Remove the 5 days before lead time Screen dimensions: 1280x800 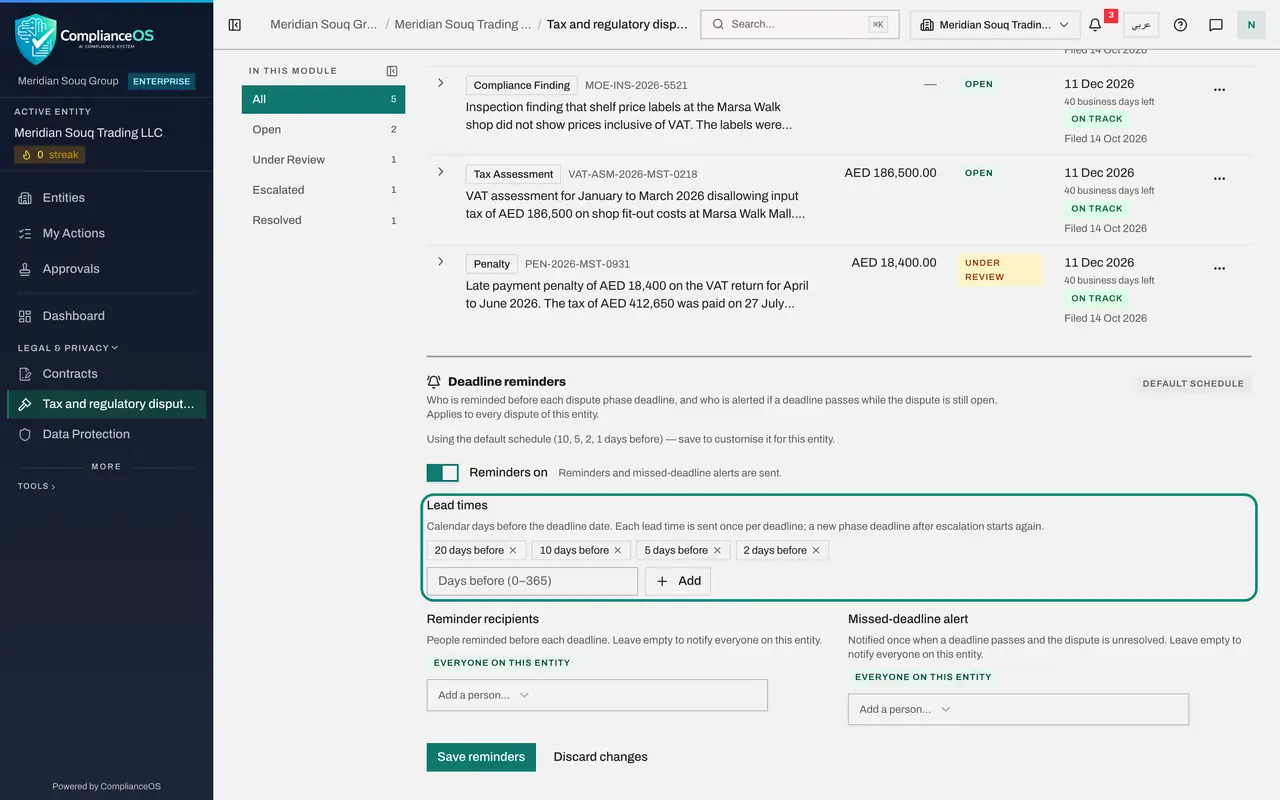[x=717, y=550]
